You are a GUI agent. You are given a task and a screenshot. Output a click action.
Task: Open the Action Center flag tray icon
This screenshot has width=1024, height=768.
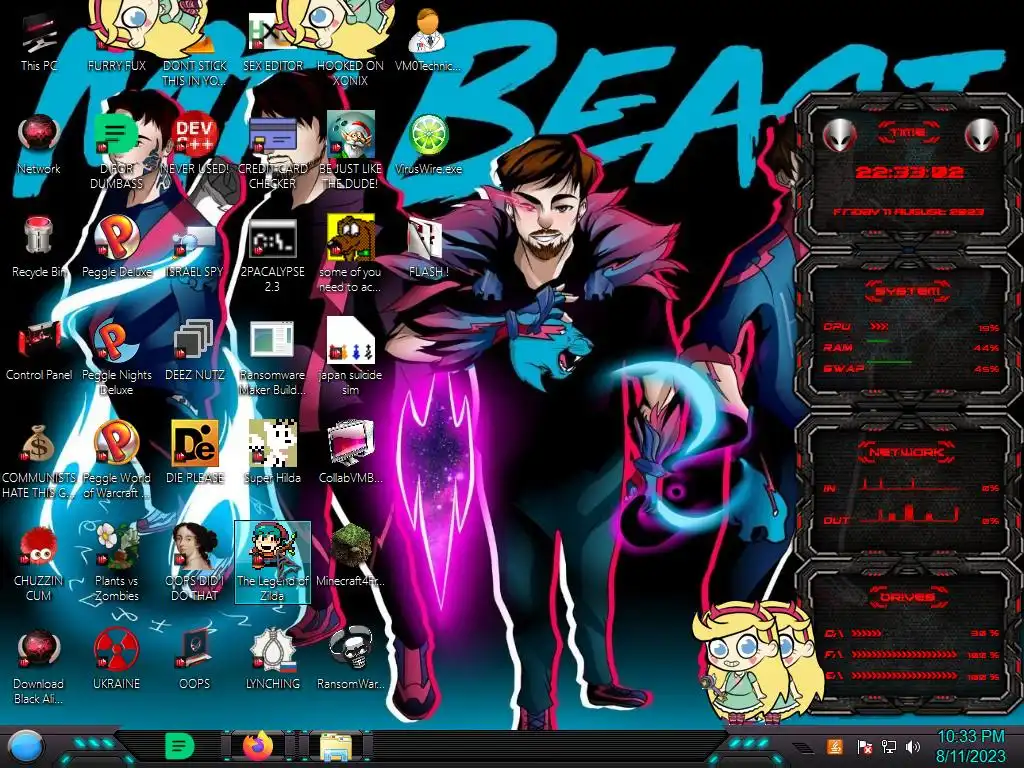(864, 746)
